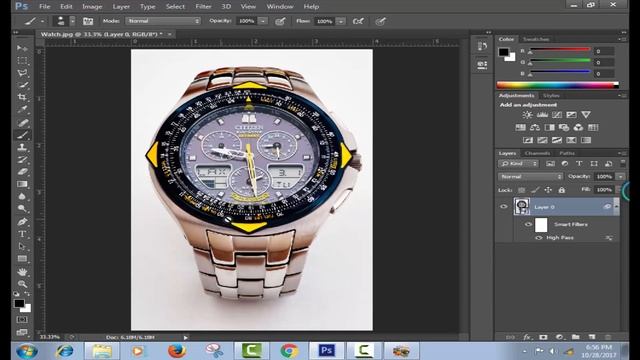The width and height of the screenshot is (640, 360).
Task: Toggle lock all for layer
Action: coord(562,190)
